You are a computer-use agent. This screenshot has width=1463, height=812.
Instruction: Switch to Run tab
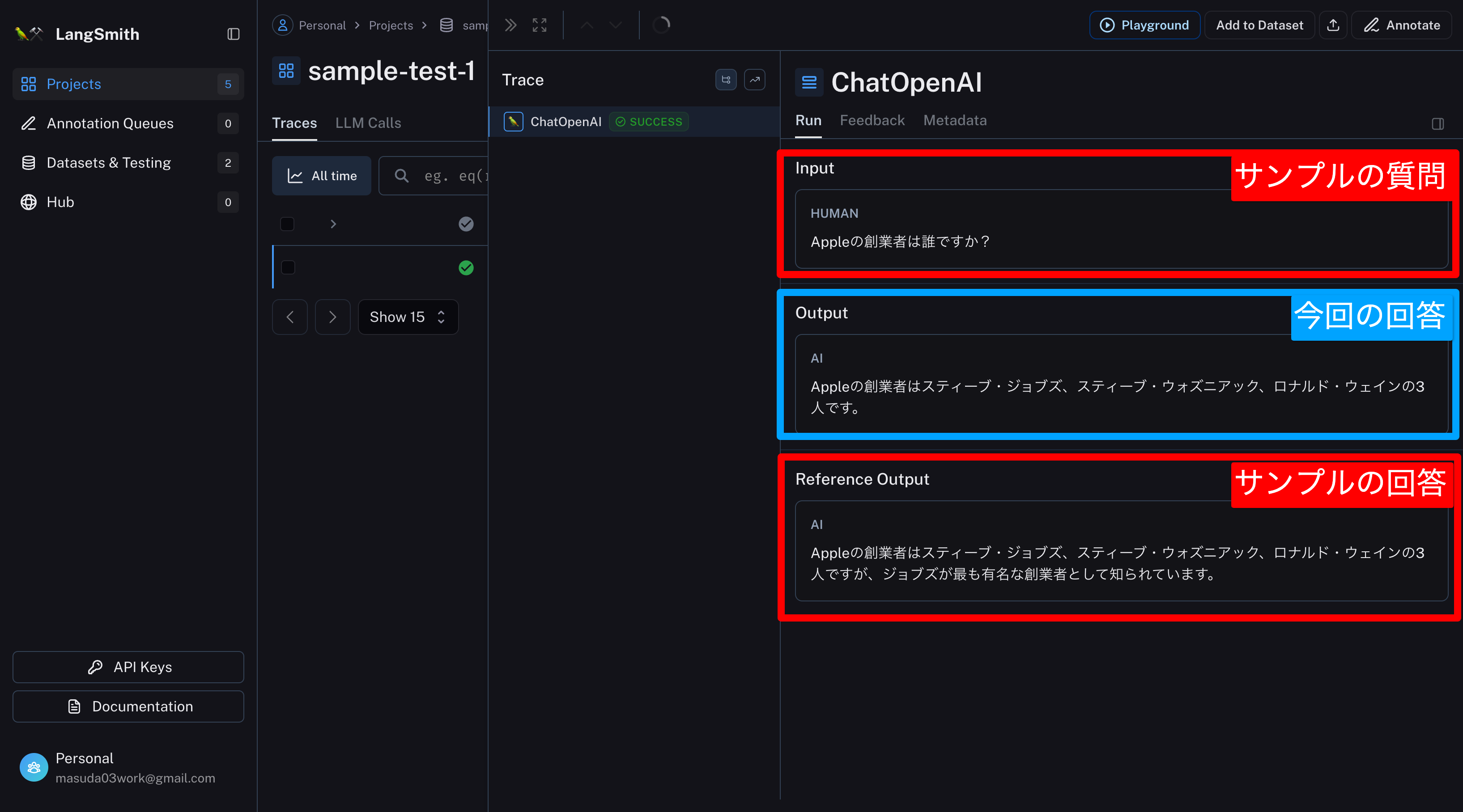coord(808,120)
